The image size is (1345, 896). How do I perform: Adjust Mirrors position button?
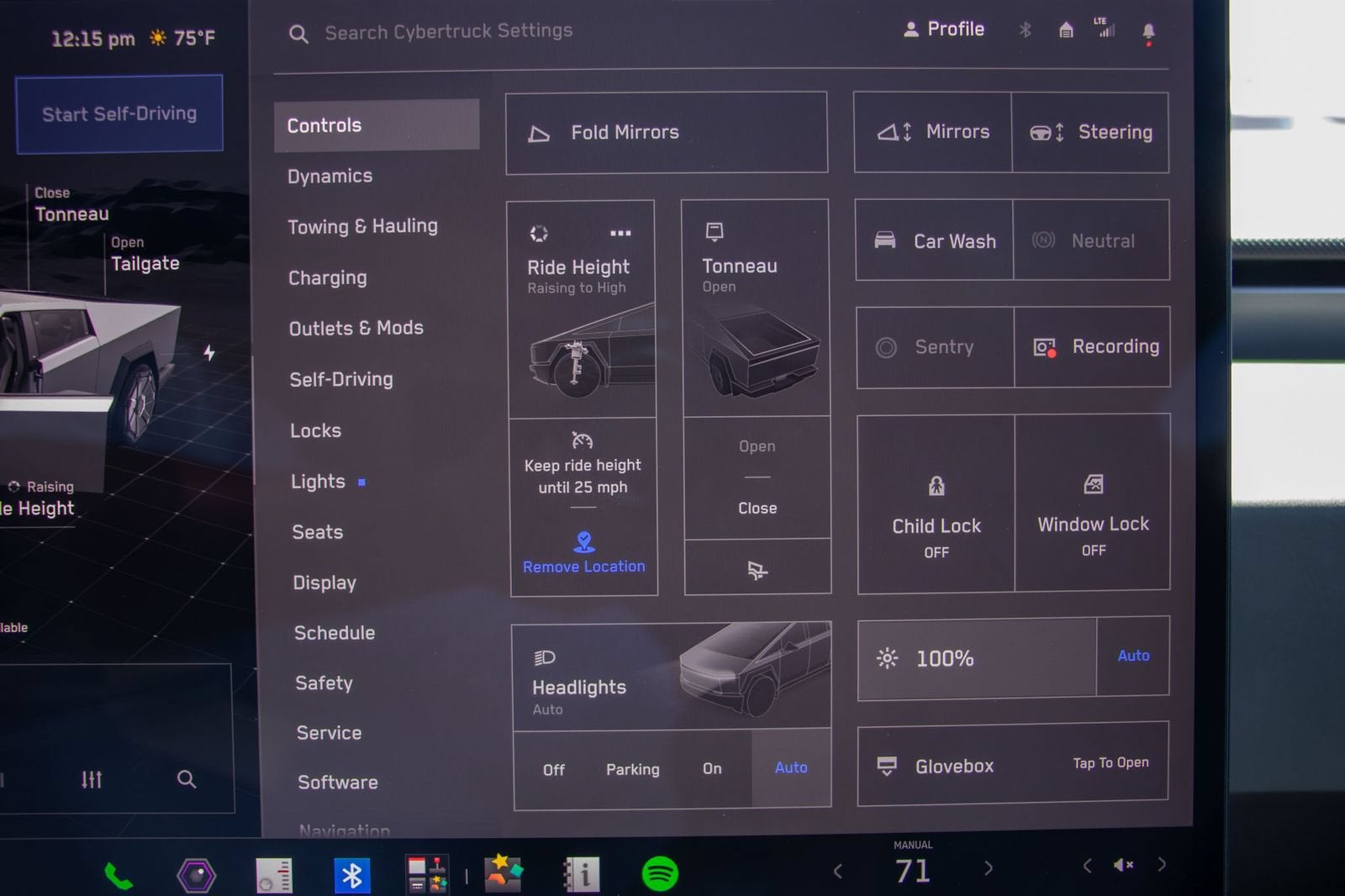pos(932,133)
